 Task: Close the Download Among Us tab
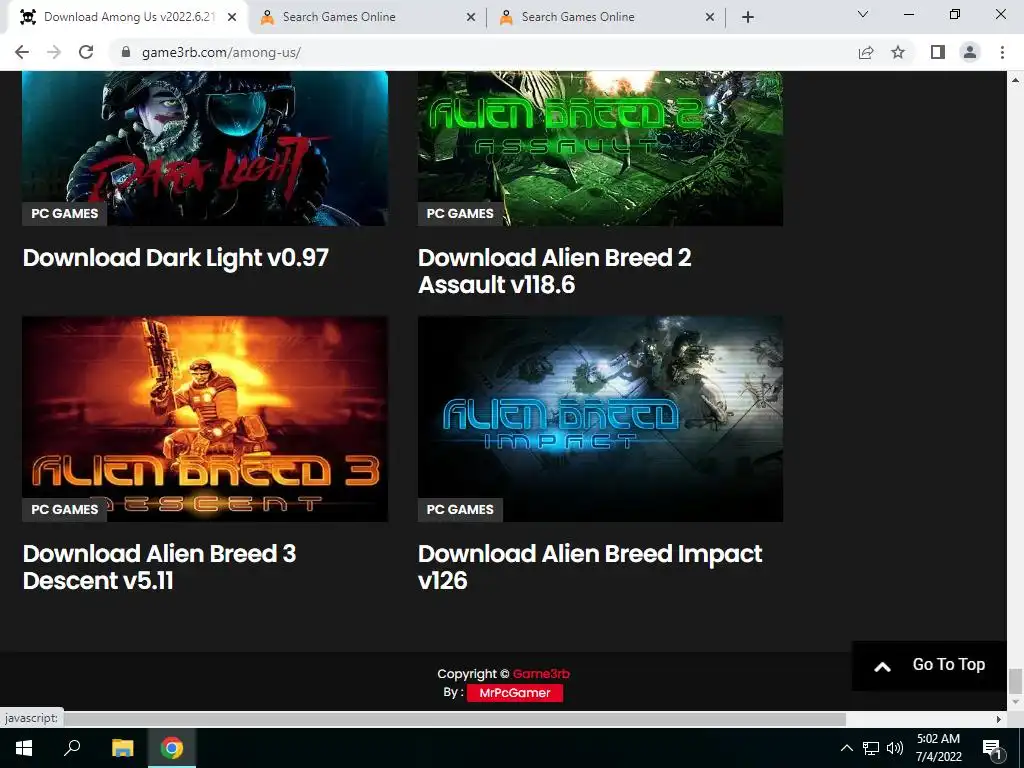click(x=232, y=18)
